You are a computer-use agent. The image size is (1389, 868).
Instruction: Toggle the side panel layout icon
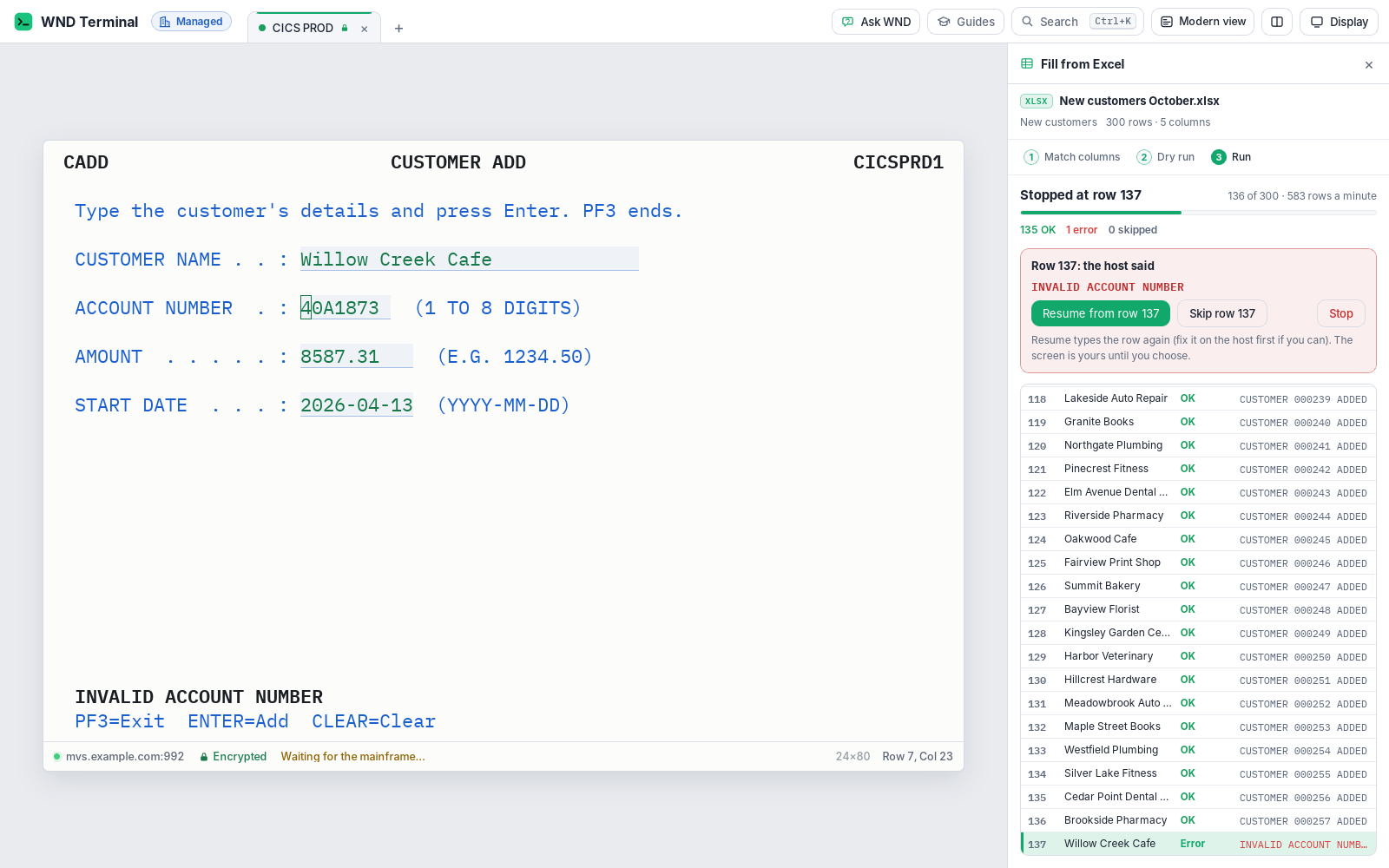point(1277,22)
